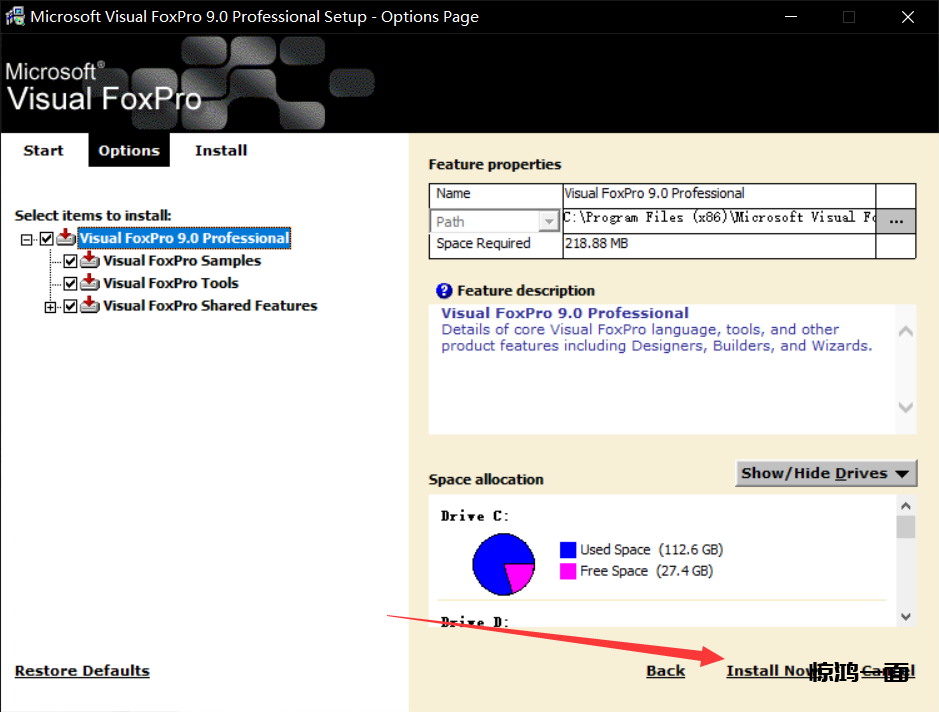Switch to the Start tab
The height and width of the screenshot is (712, 939).
[43, 151]
